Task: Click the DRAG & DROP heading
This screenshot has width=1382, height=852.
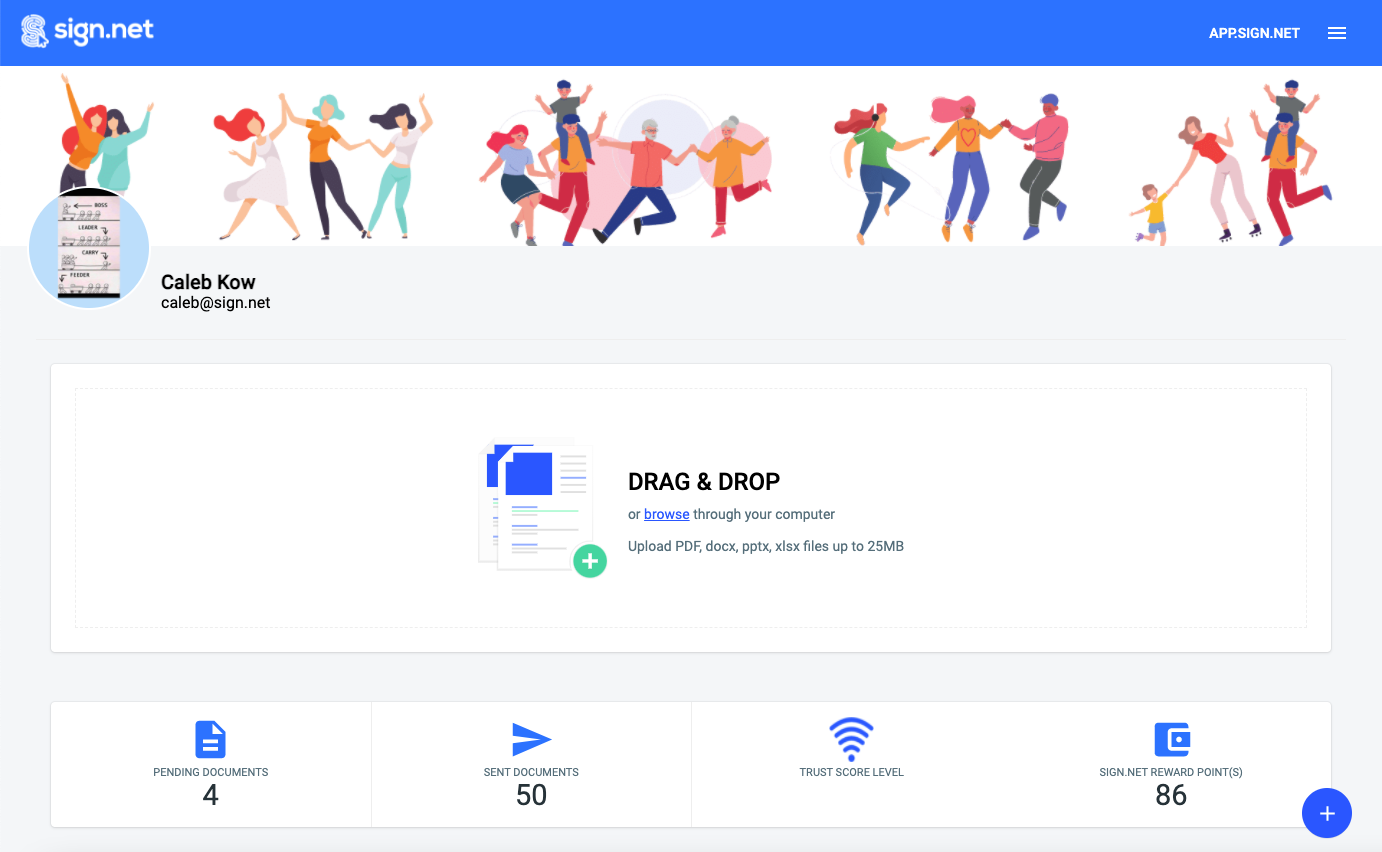Action: coord(704,482)
